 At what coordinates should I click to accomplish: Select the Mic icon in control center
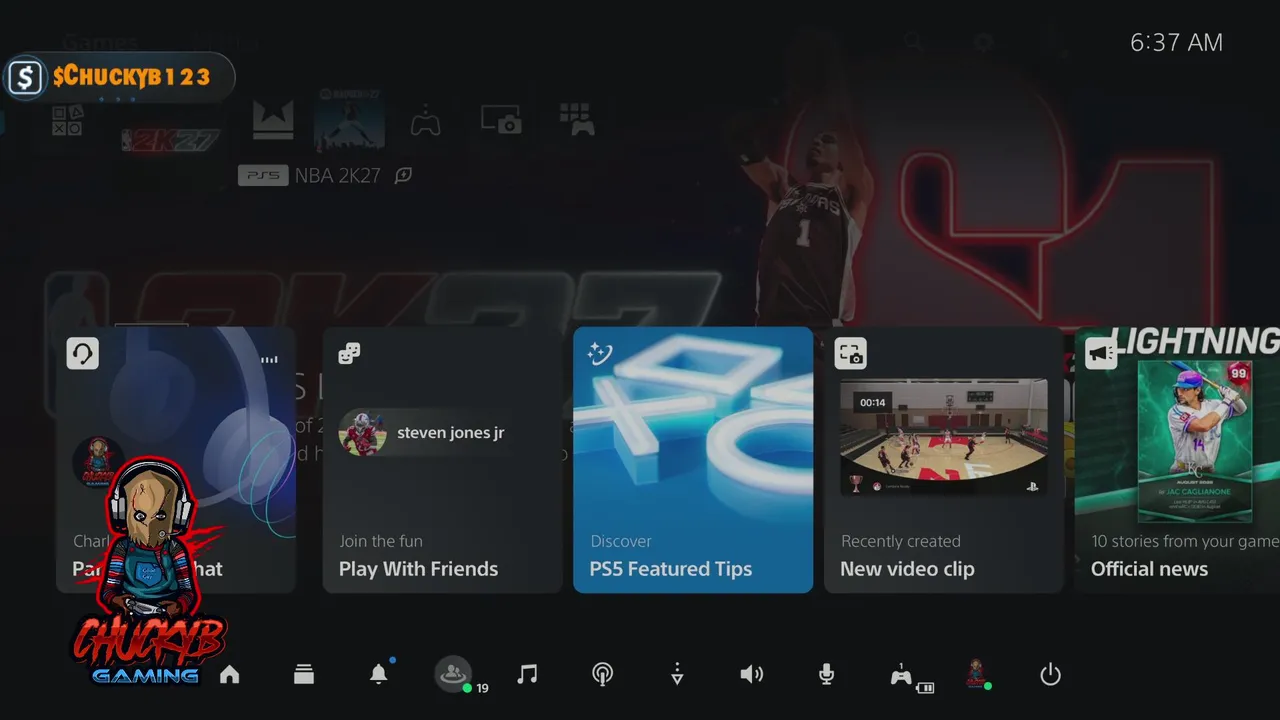826,675
